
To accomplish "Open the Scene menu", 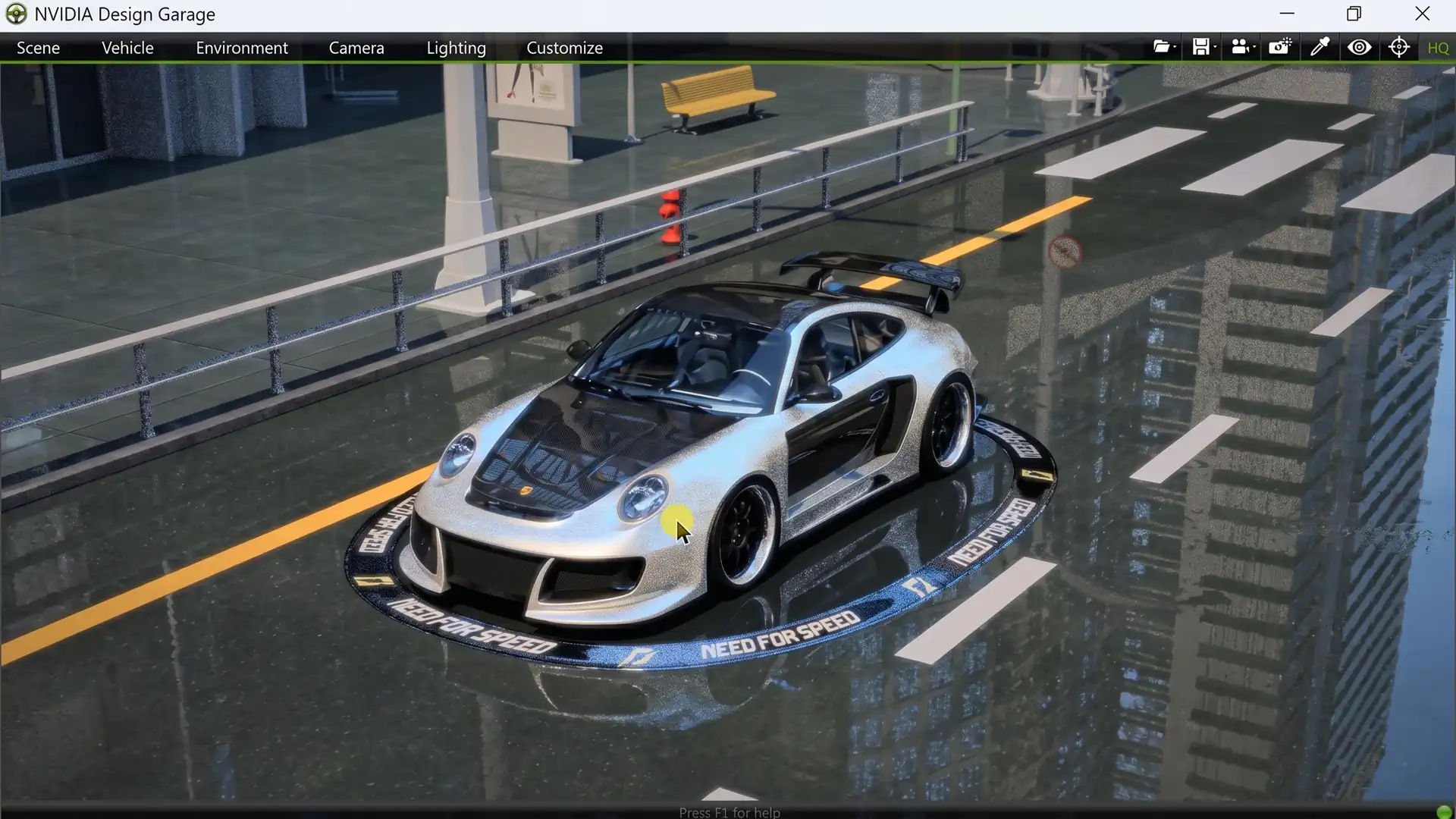I will (38, 48).
